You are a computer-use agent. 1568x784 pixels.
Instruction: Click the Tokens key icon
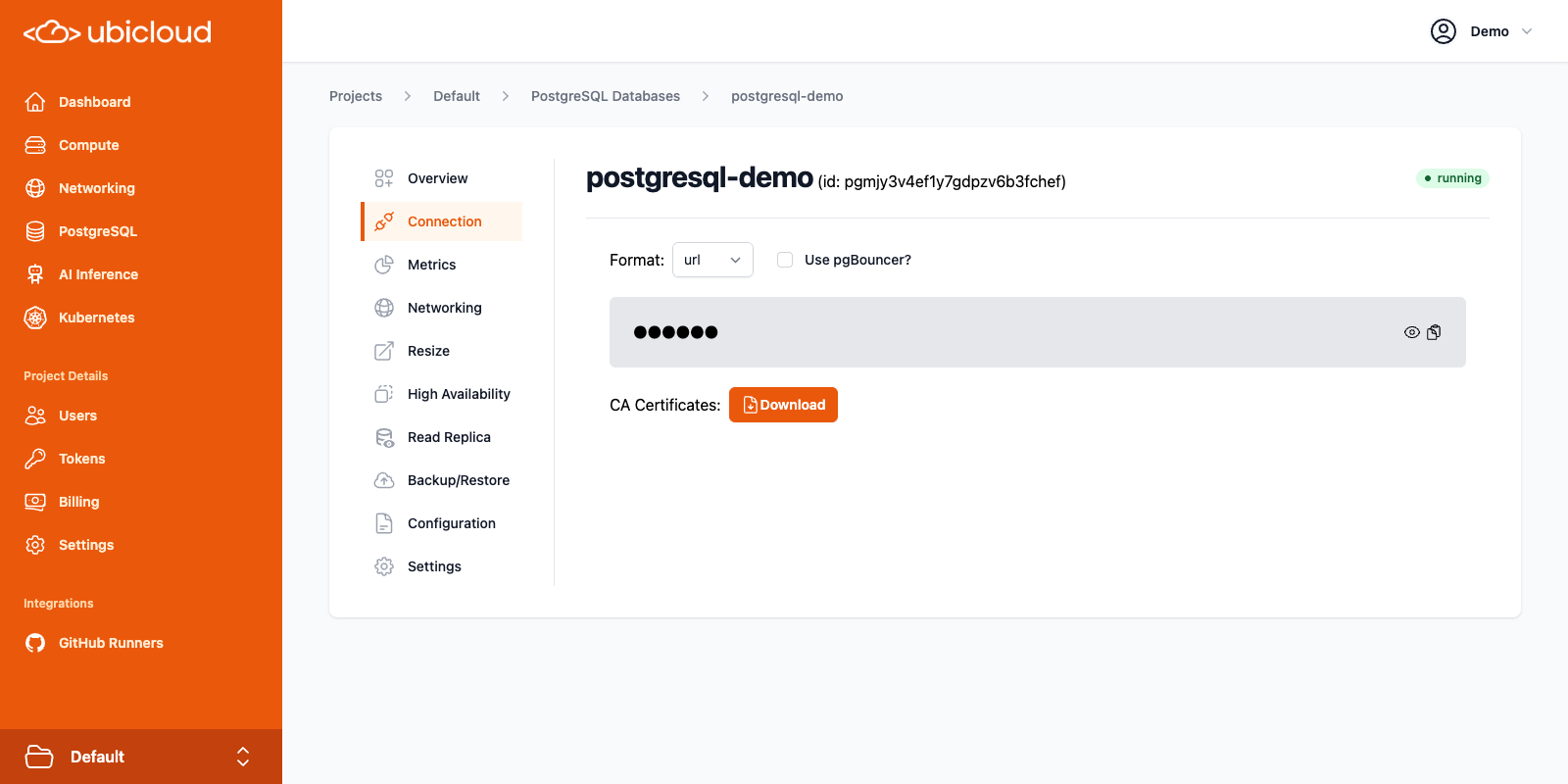pos(35,459)
